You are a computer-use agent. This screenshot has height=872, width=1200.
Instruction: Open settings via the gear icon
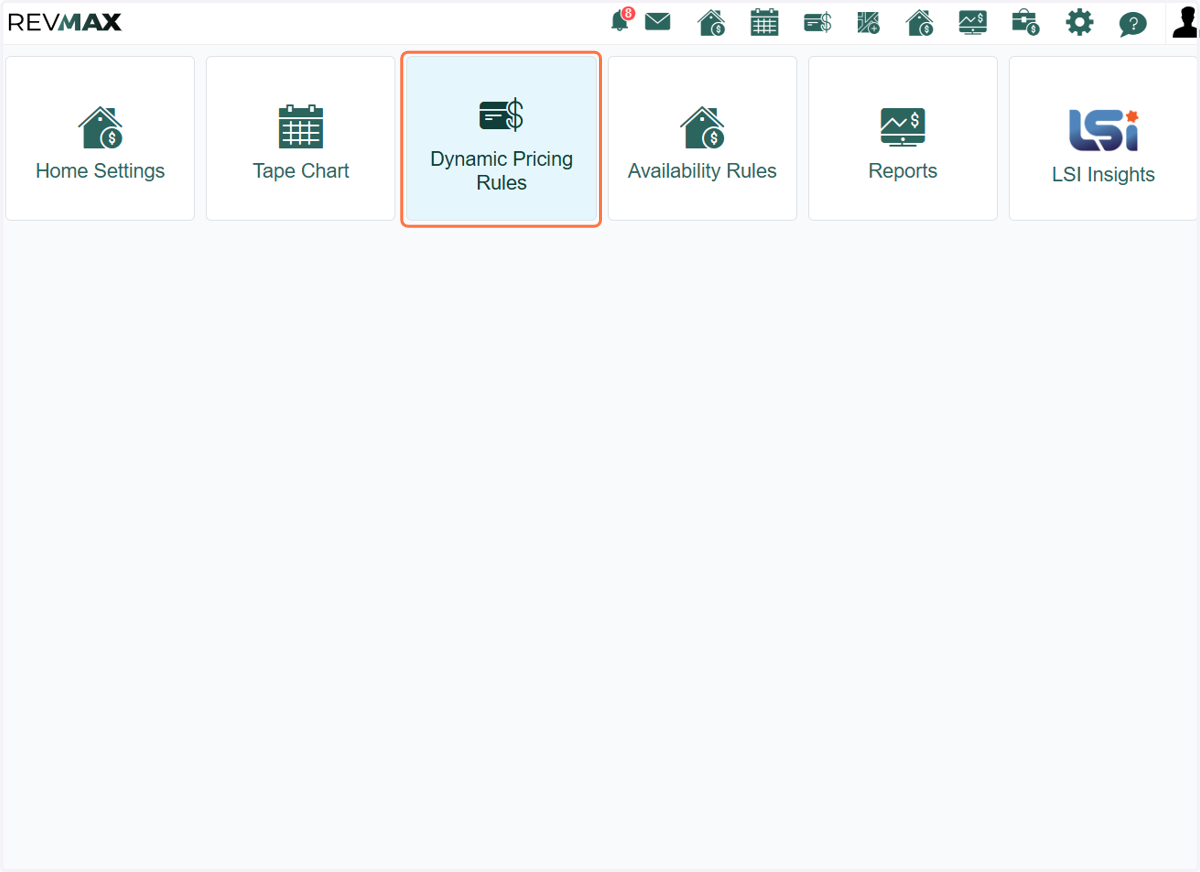tap(1079, 22)
